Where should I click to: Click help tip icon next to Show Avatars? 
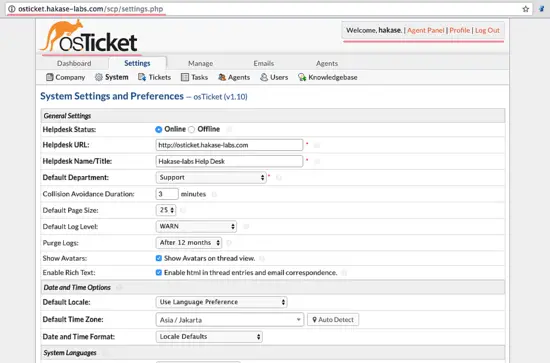click(262, 258)
